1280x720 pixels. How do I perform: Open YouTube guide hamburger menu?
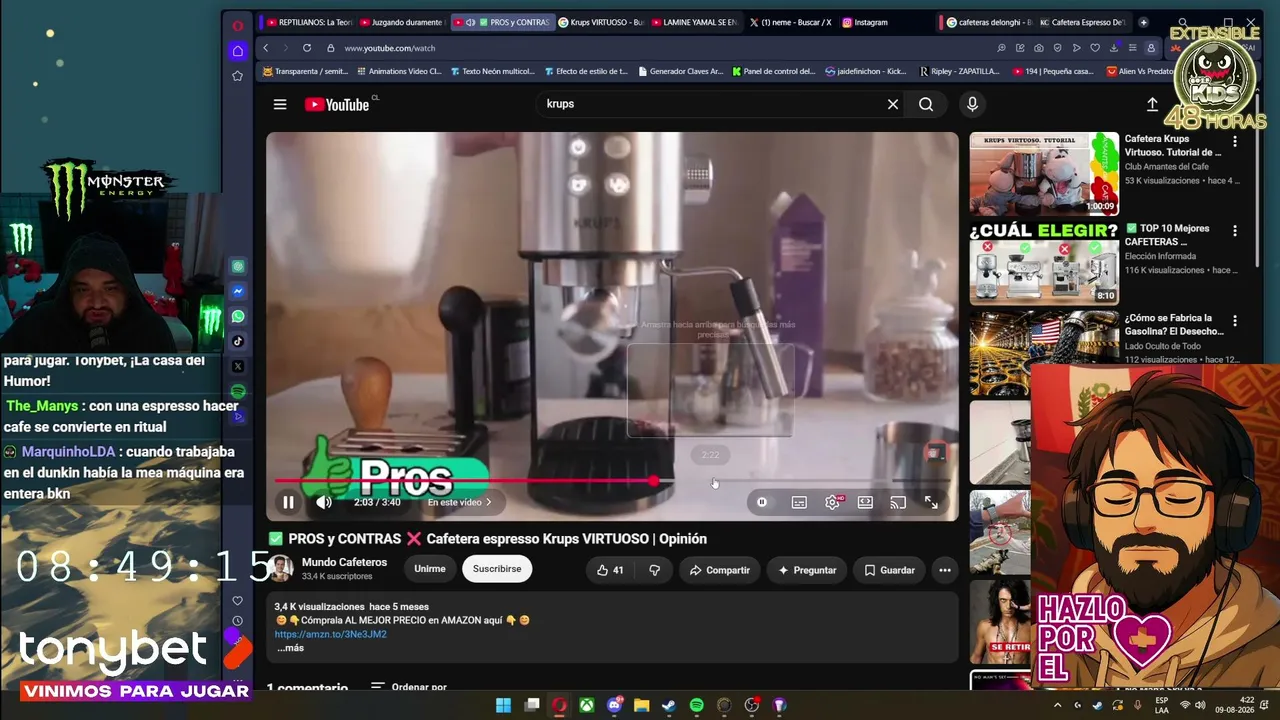280,104
